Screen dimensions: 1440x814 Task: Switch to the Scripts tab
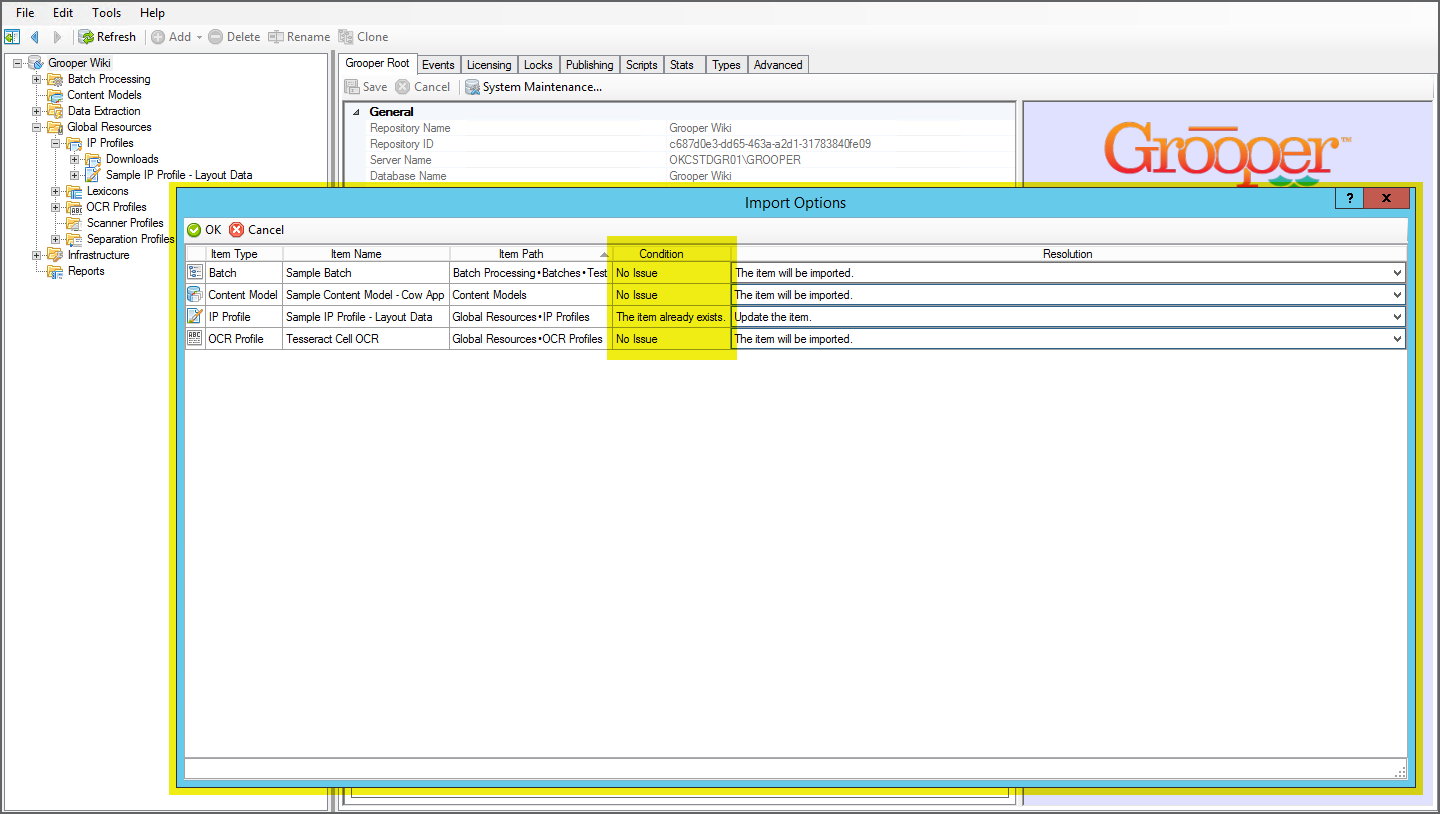[642, 65]
